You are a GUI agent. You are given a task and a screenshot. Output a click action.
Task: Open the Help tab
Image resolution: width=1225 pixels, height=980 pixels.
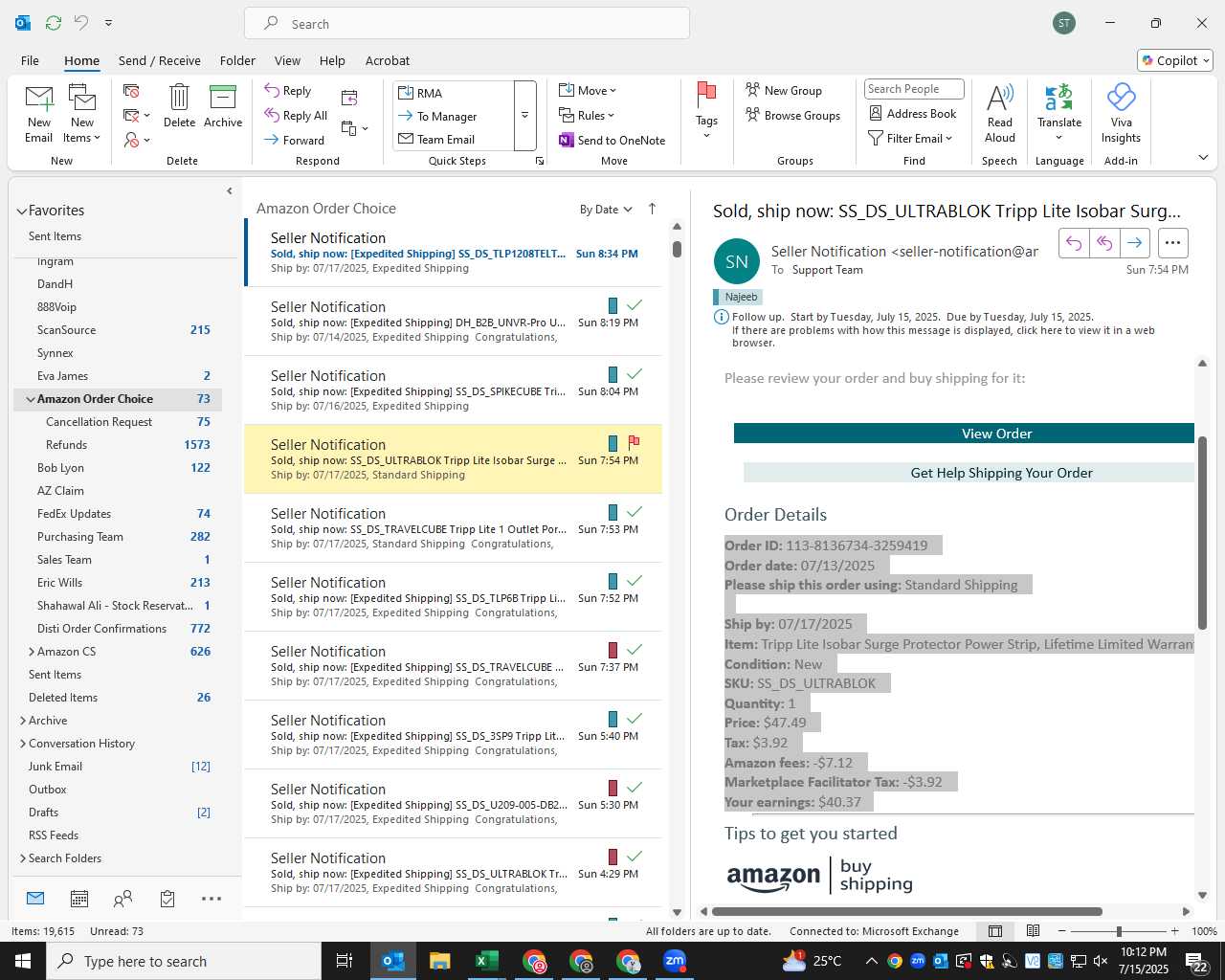[x=332, y=60]
